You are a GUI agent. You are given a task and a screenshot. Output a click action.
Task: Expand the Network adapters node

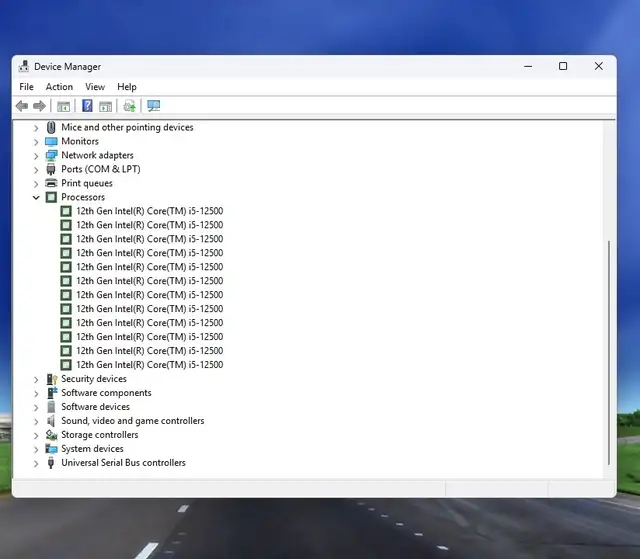tap(36, 156)
